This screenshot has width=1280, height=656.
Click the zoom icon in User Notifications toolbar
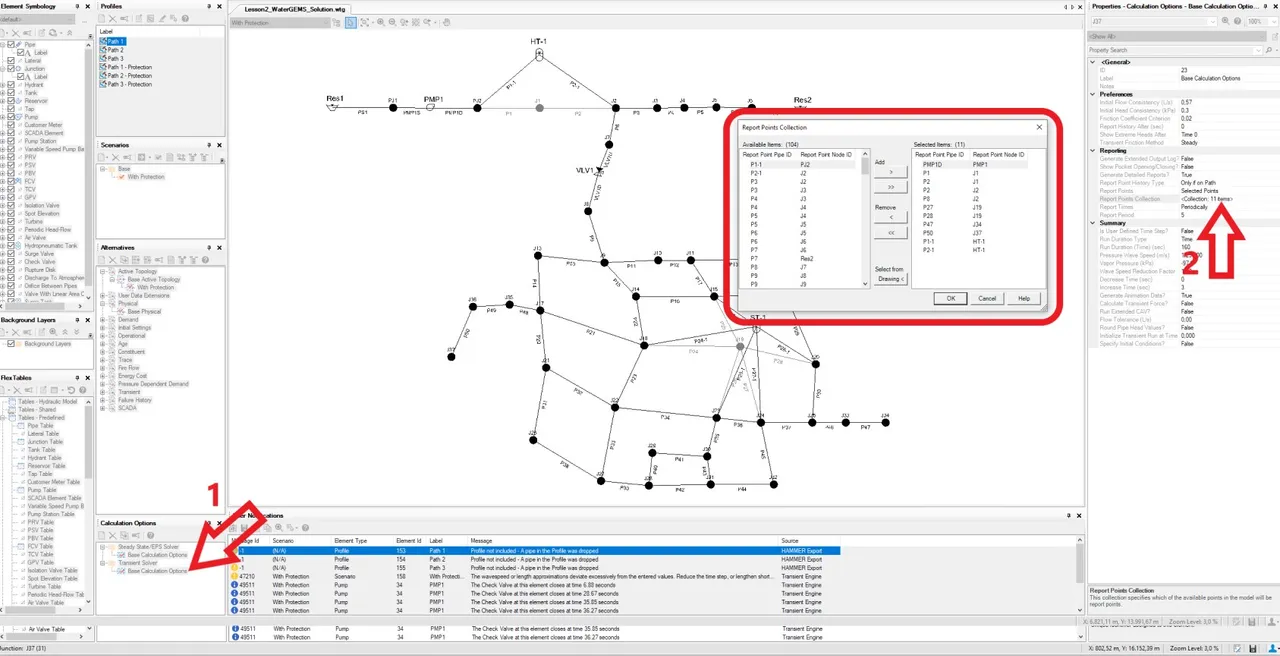[x=279, y=527]
